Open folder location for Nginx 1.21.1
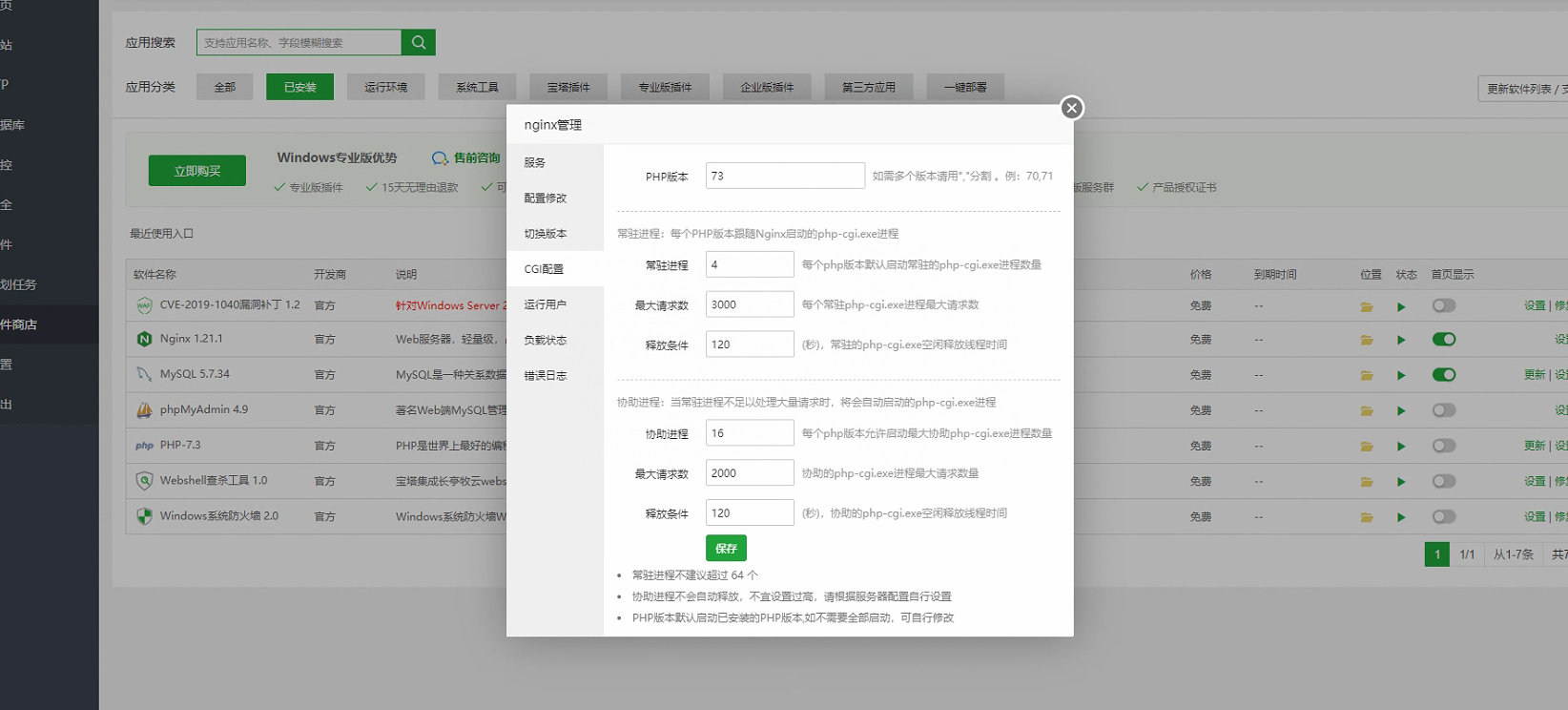 [1367, 340]
